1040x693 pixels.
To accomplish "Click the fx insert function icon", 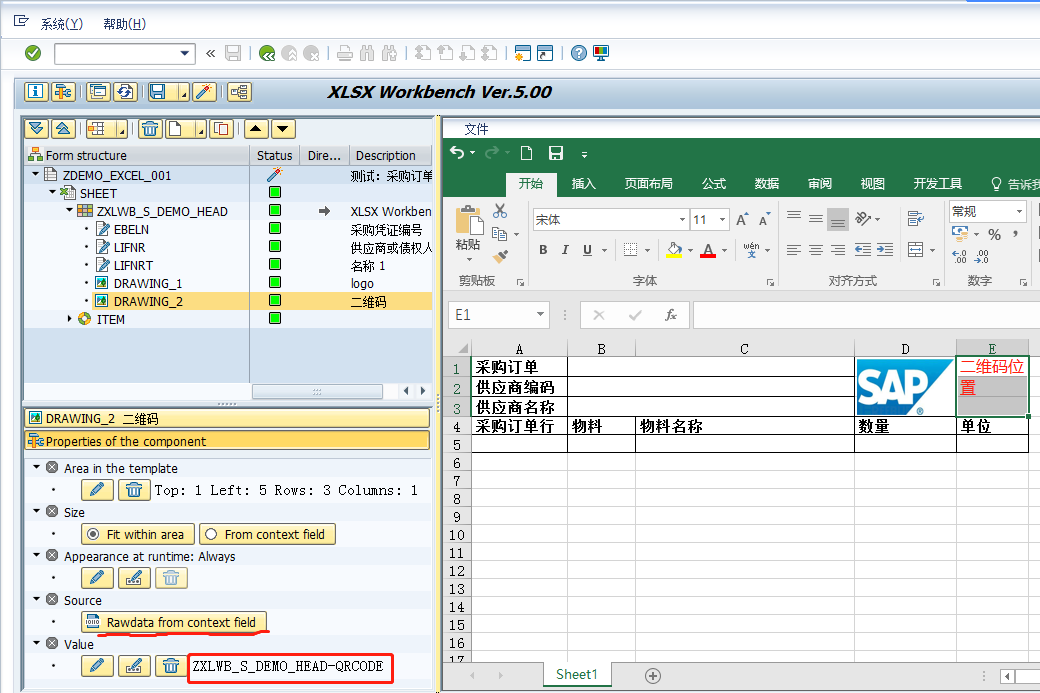I will [671, 315].
